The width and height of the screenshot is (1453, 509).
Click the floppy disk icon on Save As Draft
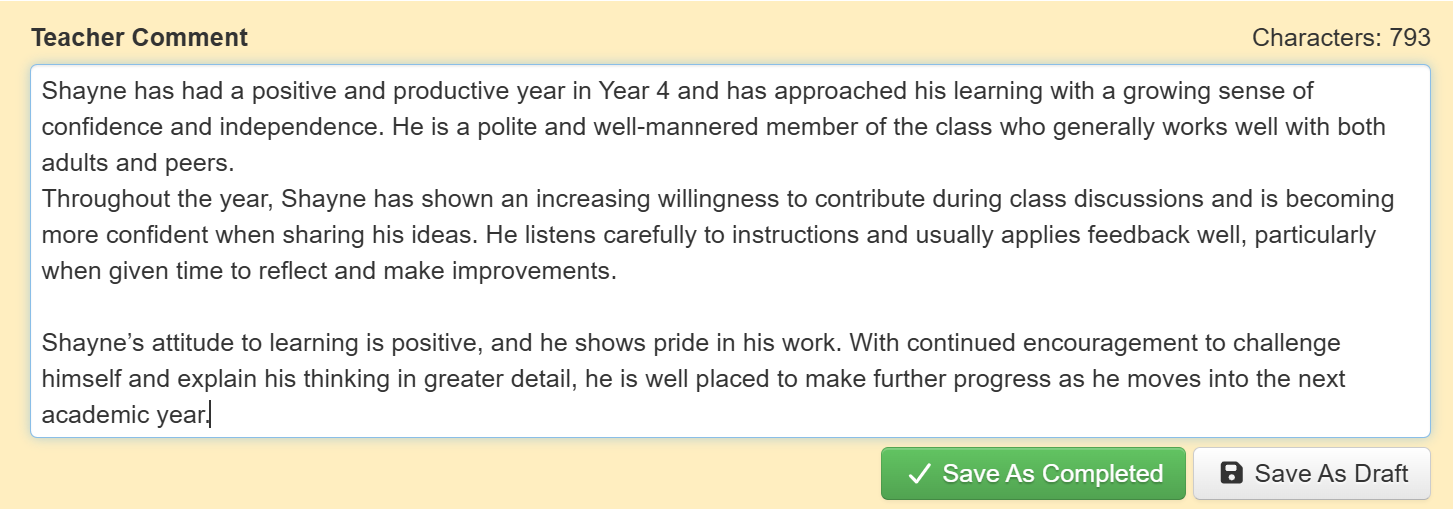click(x=1232, y=473)
